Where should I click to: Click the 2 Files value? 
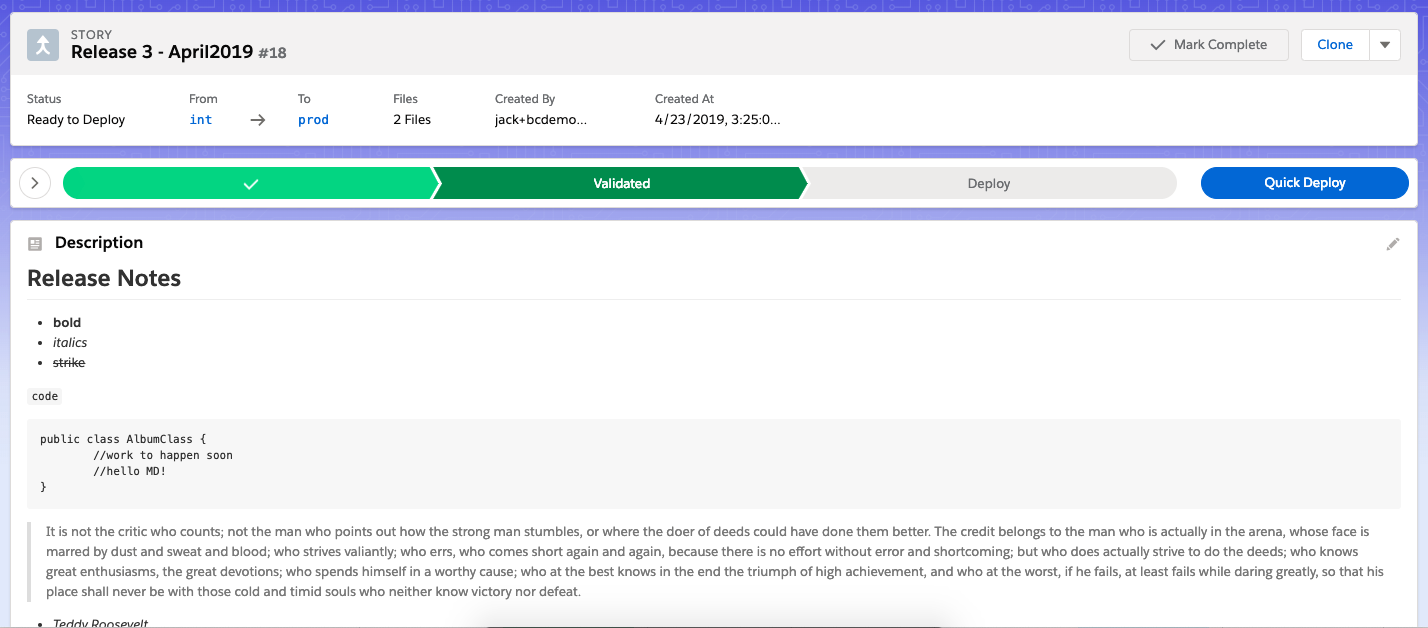pos(411,119)
